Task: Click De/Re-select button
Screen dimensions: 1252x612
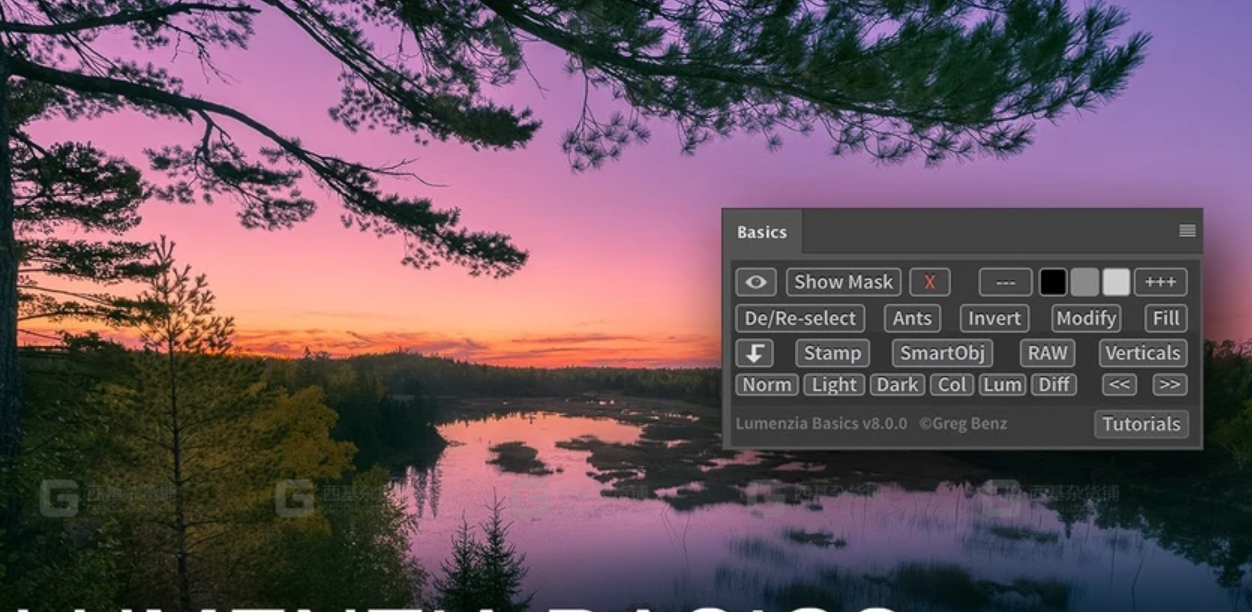Action: (800, 318)
